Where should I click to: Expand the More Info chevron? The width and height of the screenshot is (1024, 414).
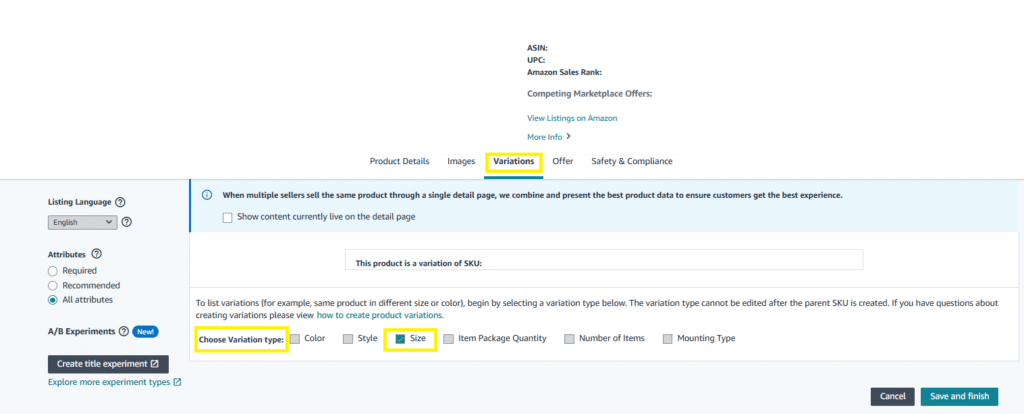pyautogui.click(x=568, y=137)
